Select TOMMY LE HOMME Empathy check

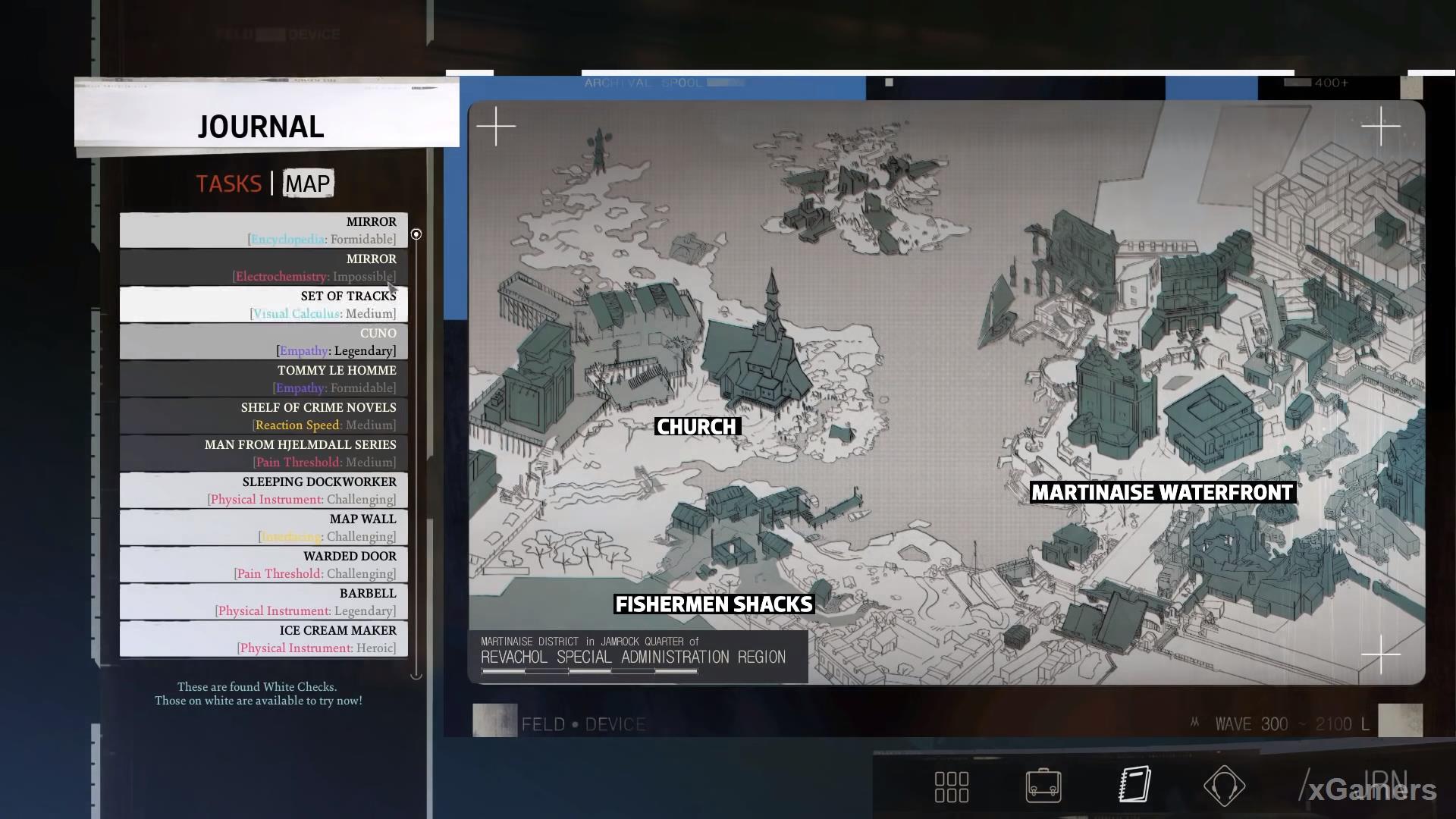(264, 378)
